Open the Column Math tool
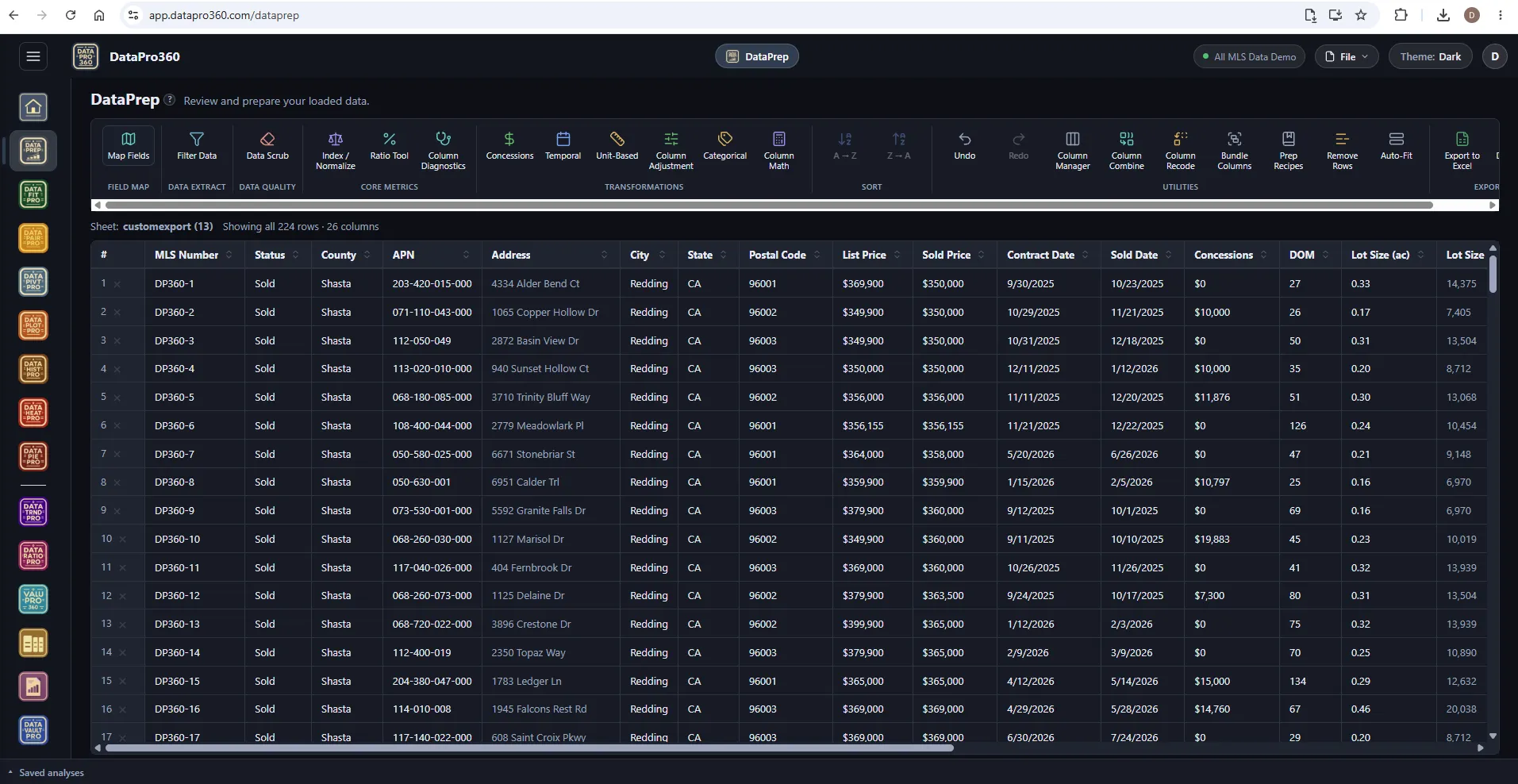This screenshot has height=784, width=1518. pos(779,151)
